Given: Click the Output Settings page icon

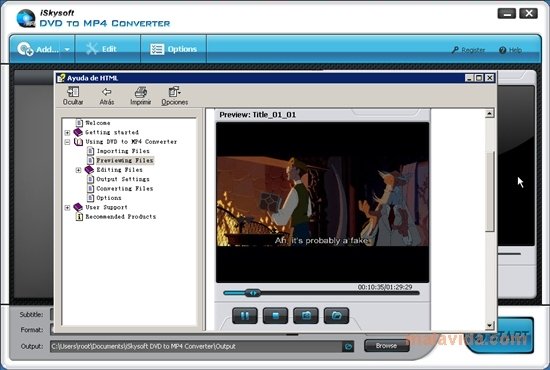Looking at the screenshot, I should click(90, 179).
